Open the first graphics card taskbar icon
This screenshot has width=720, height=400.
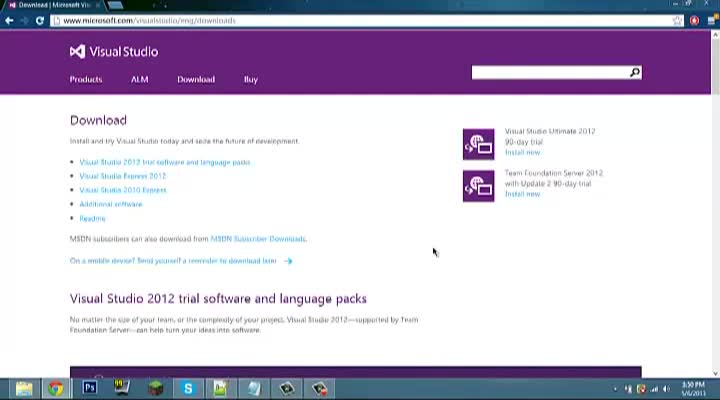pos(287,389)
